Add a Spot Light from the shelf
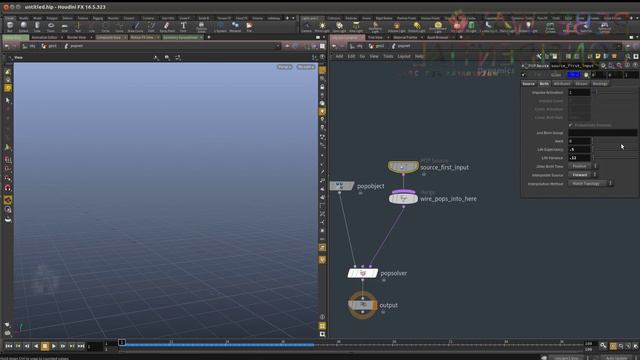The image size is (640, 360). [x=339, y=27]
